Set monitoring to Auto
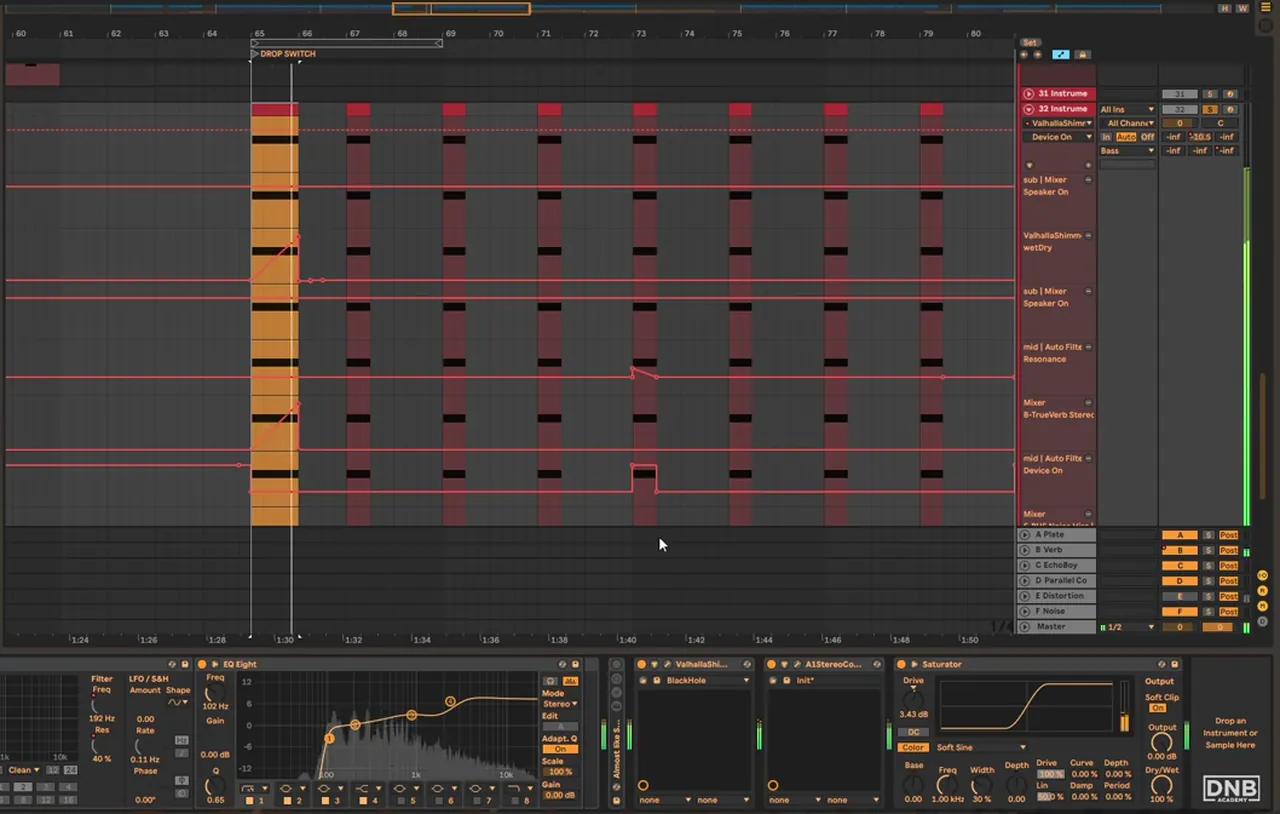The height and width of the screenshot is (814, 1280). pyautogui.click(x=1126, y=137)
